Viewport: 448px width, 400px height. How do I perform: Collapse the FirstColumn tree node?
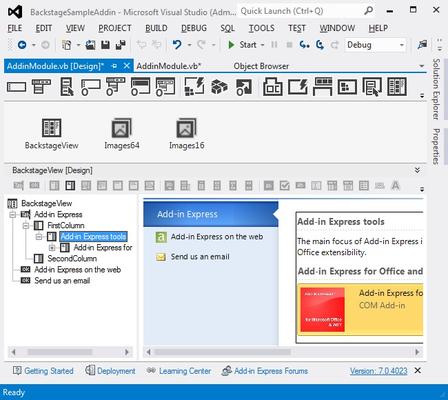click(26, 226)
